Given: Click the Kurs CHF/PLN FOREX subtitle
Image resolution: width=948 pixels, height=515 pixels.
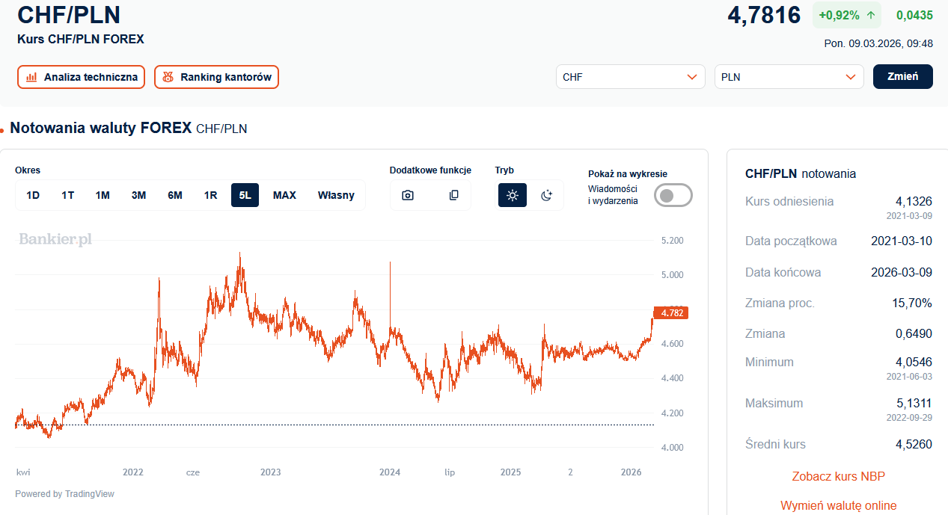Looking at the screenshot, I should point(80,39).
